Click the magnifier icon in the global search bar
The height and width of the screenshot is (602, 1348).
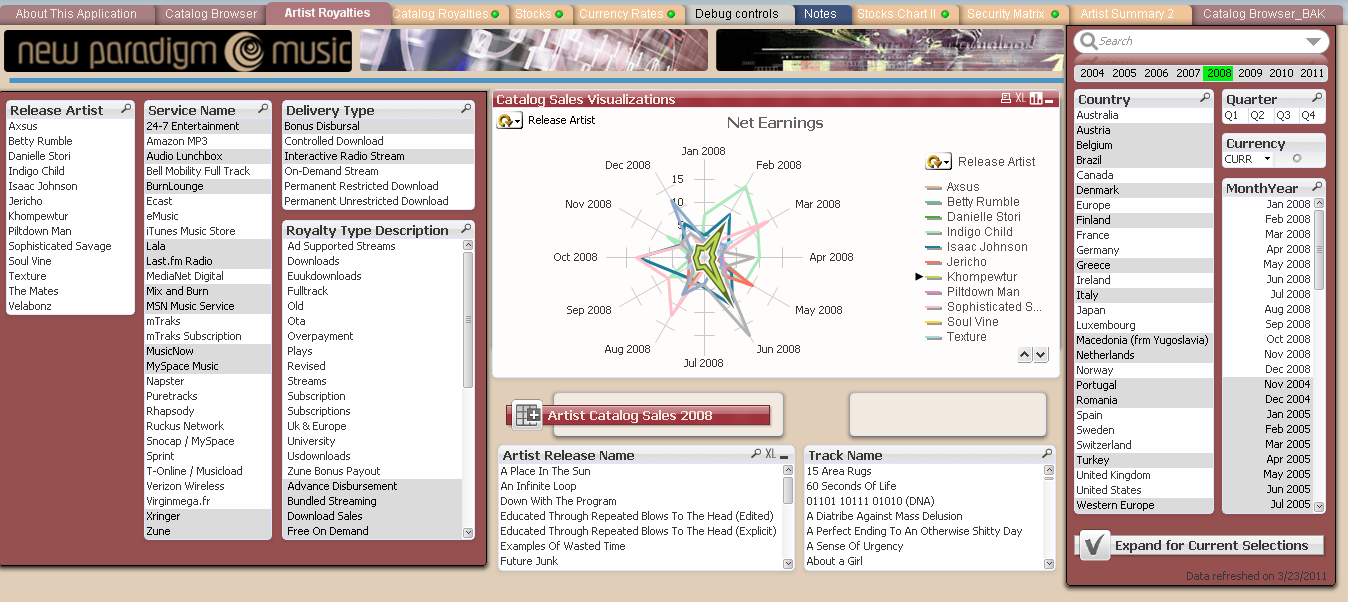(1088, 41)
